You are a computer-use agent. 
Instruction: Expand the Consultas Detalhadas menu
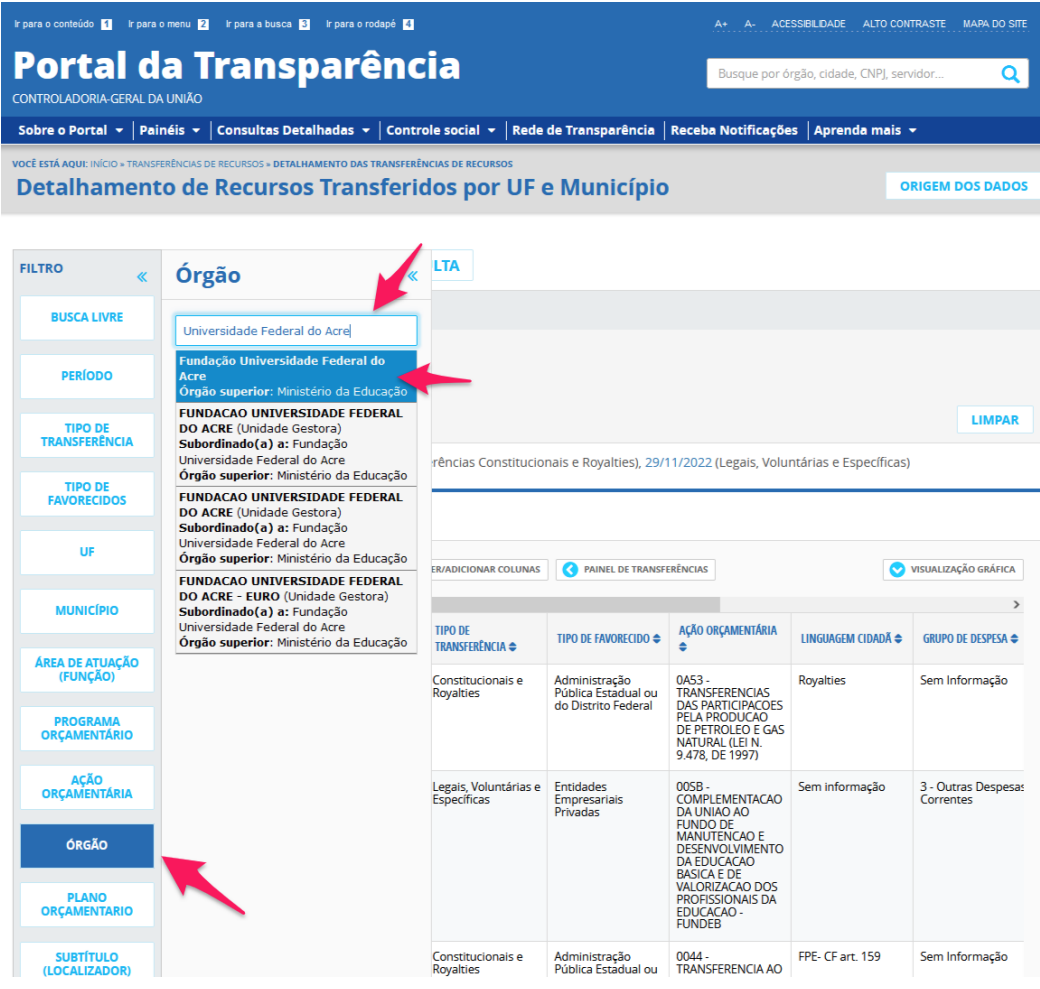pyautogui.click(x=292, y=130)
